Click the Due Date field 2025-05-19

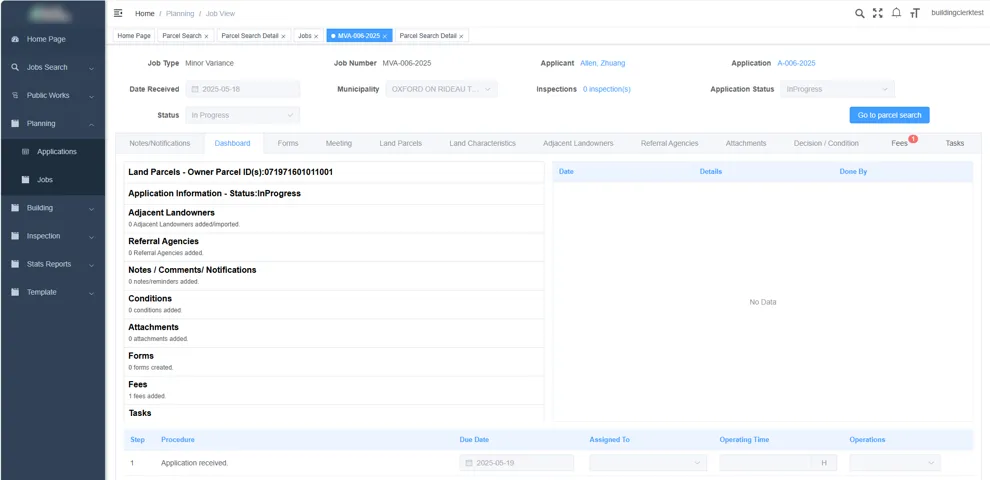[x=516, y=463]
